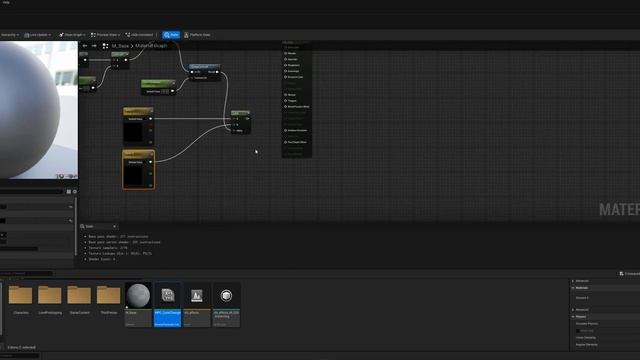This screenshot has width=640, height=360.
Task: Open the Preview State dropdown
Action: pos(105,35)
